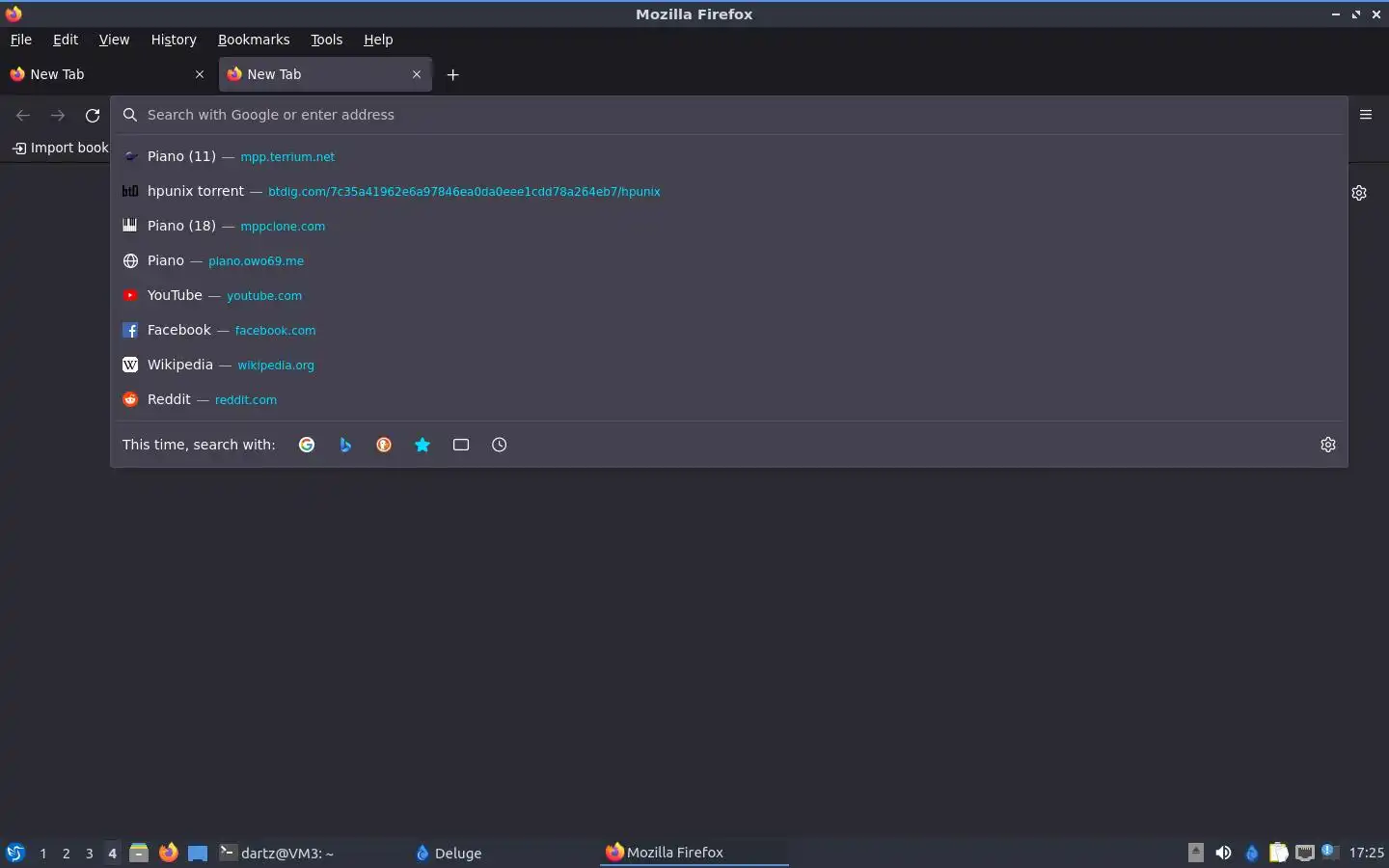Launch file manager from taskbar

click(139, 853)
